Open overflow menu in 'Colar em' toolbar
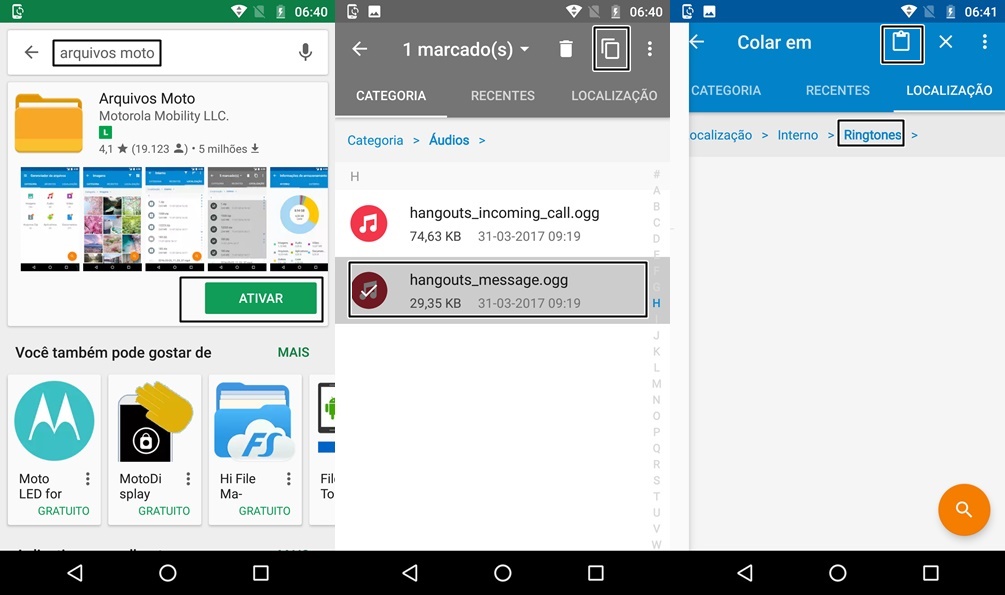The height and width of the screenshot is (595, 1005). point(984,42)
